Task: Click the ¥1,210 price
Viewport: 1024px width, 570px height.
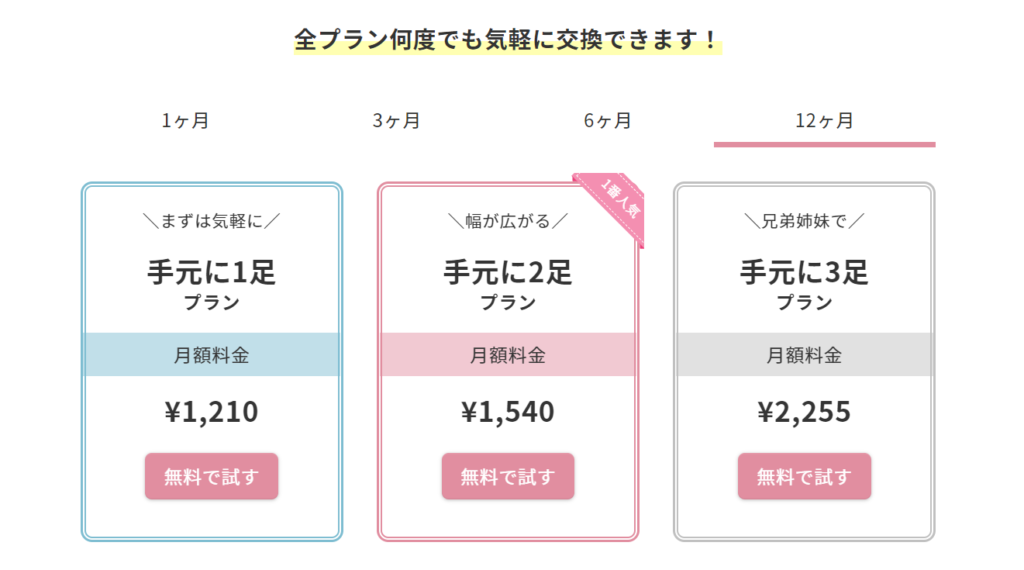Action: point(212,412)
